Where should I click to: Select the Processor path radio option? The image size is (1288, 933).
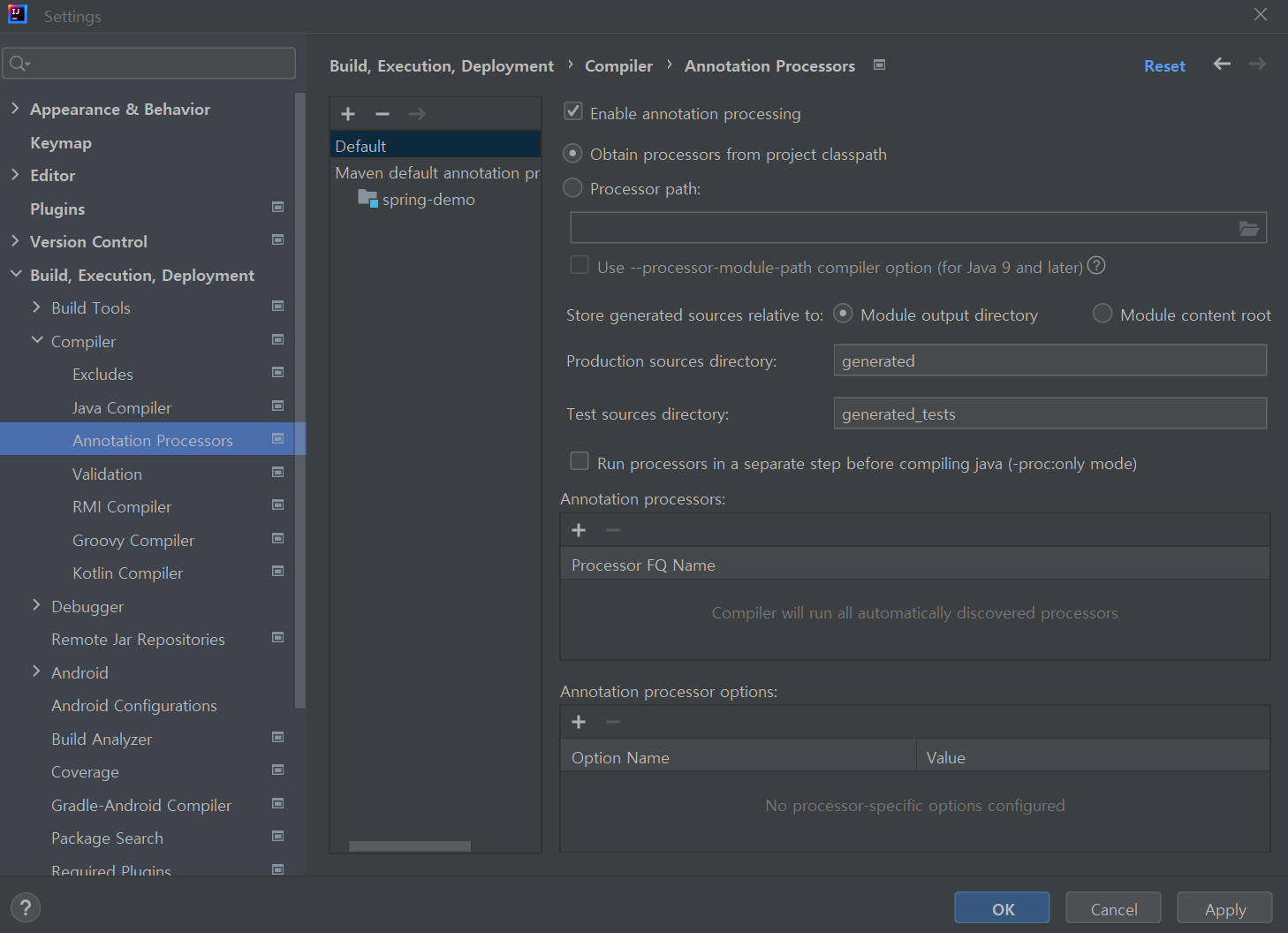coord(572,187)
